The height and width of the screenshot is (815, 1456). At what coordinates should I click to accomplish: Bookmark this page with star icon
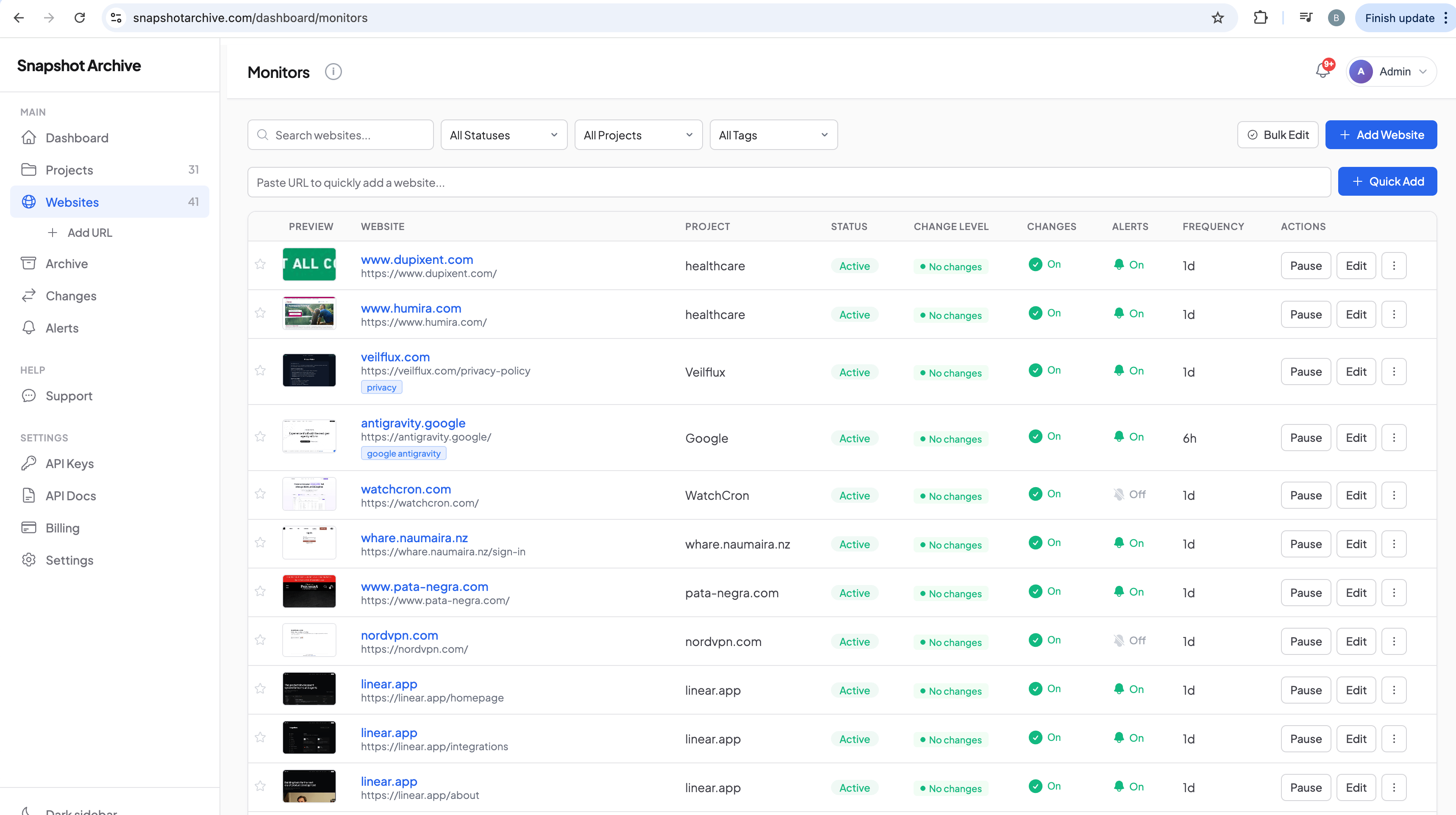(x=1217, y=17)
